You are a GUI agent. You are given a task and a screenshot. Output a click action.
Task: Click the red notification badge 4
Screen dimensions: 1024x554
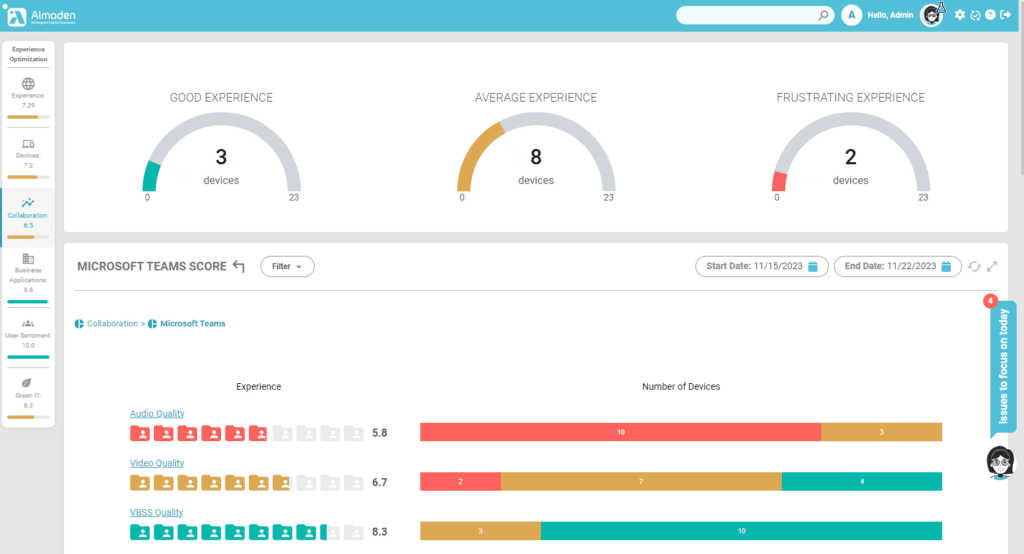(990, 301)
